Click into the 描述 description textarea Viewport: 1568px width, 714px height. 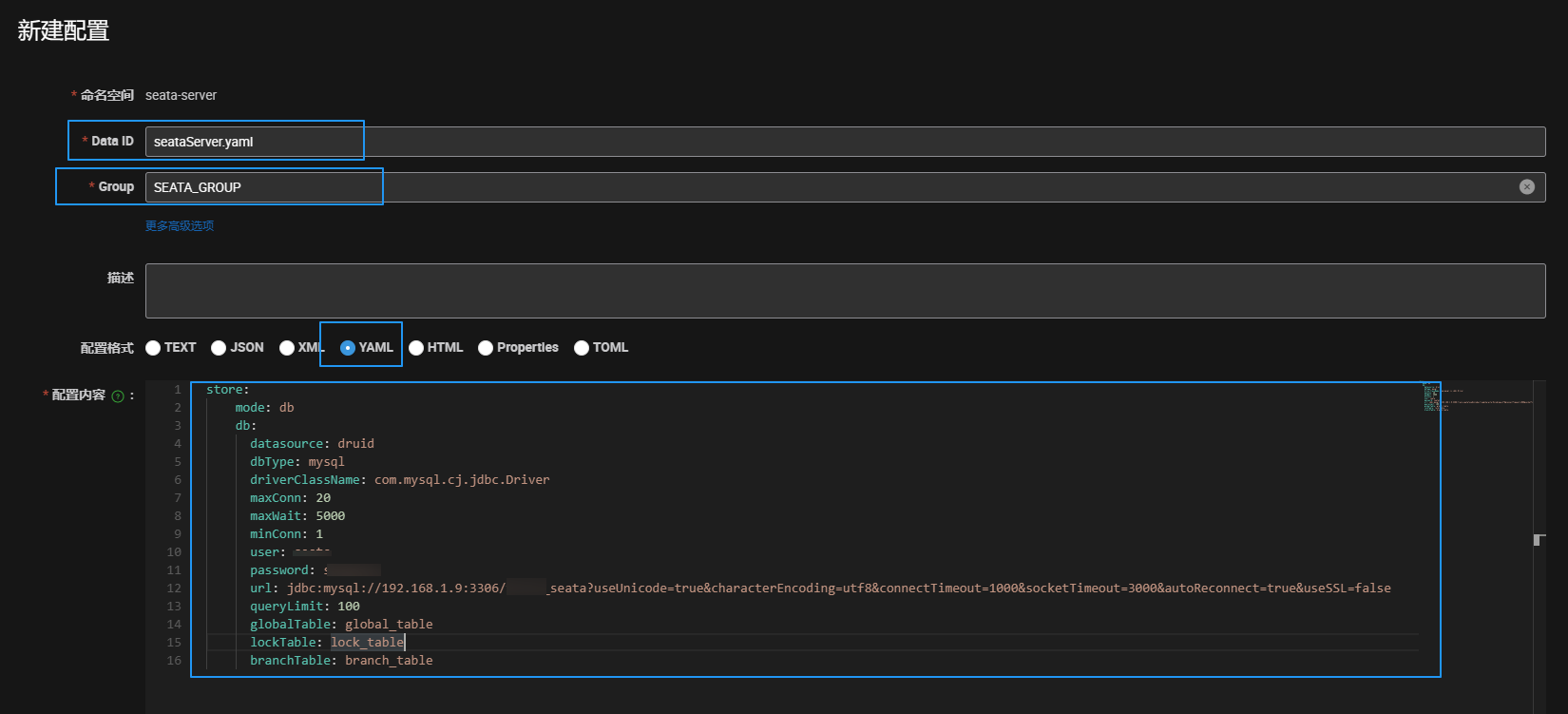coord(845,291)
